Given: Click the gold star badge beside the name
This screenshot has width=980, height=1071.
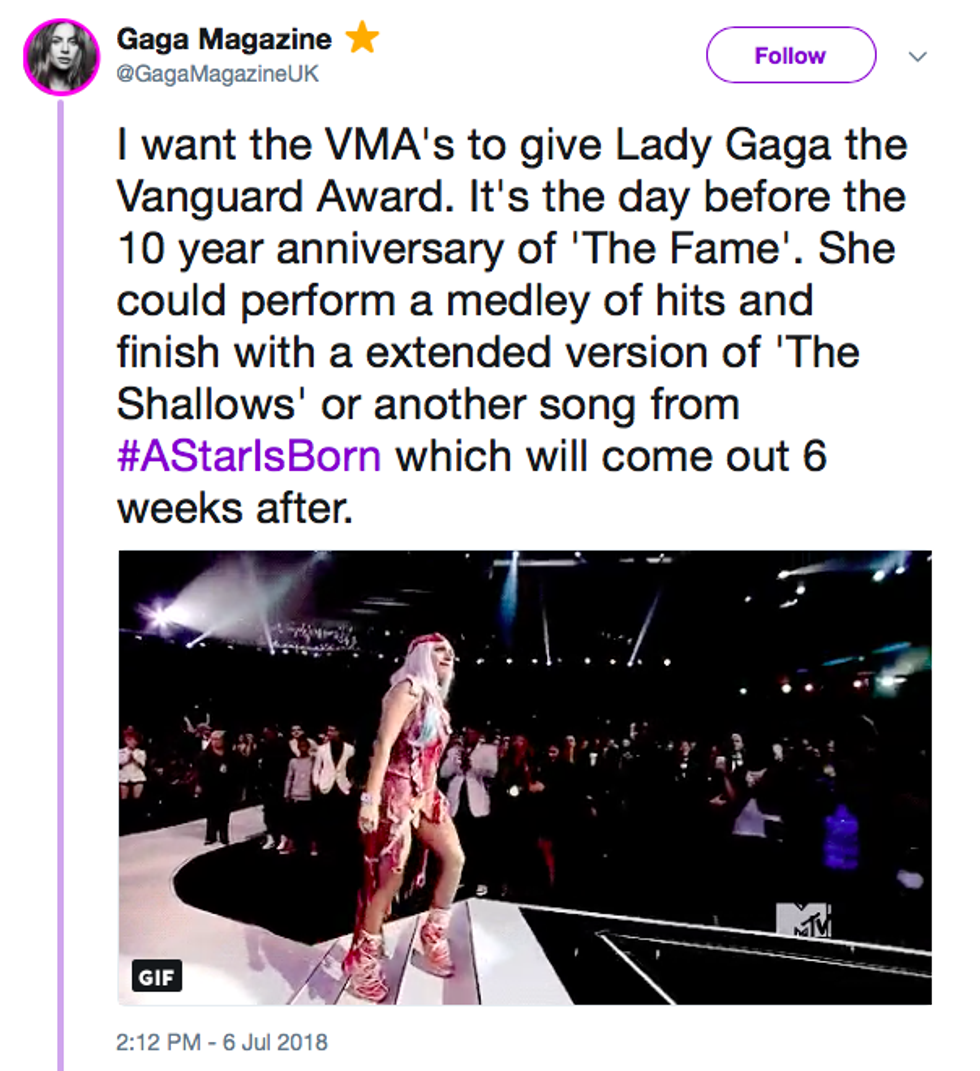Looking at the screenshot, I should (x=361, y=39).
